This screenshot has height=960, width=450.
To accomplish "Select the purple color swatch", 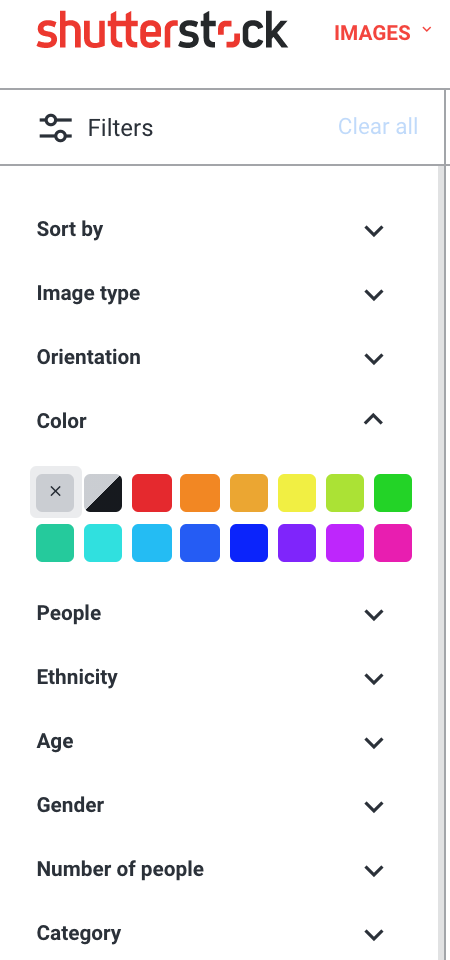I will 297,542.
